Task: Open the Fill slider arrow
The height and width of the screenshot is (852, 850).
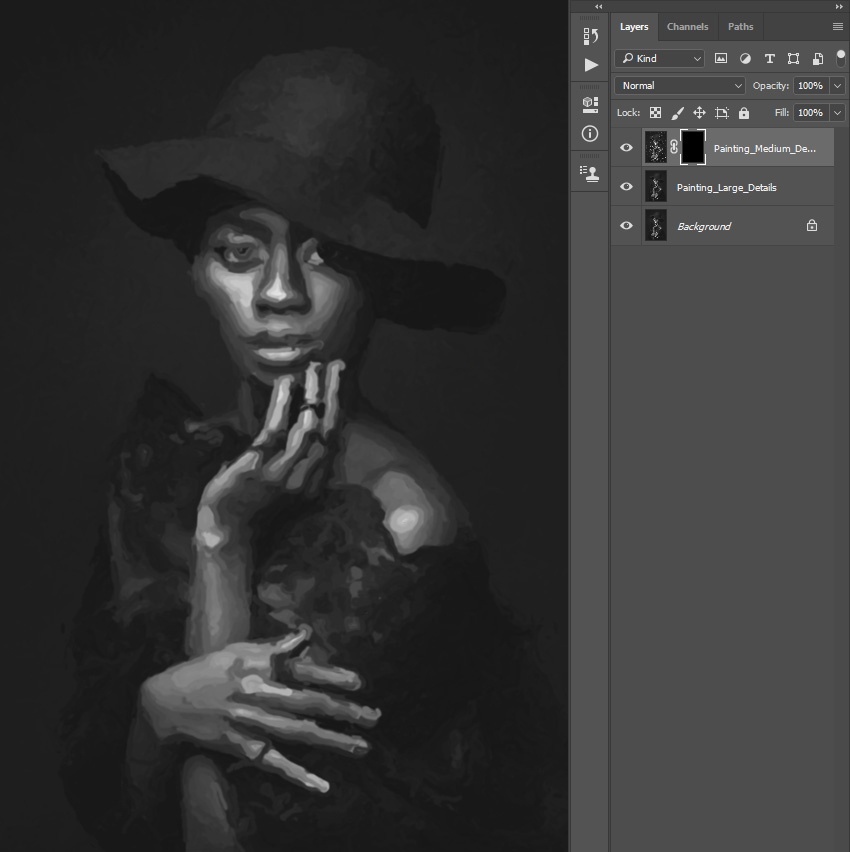Action: pyautogui.click(x=838, y=112)
